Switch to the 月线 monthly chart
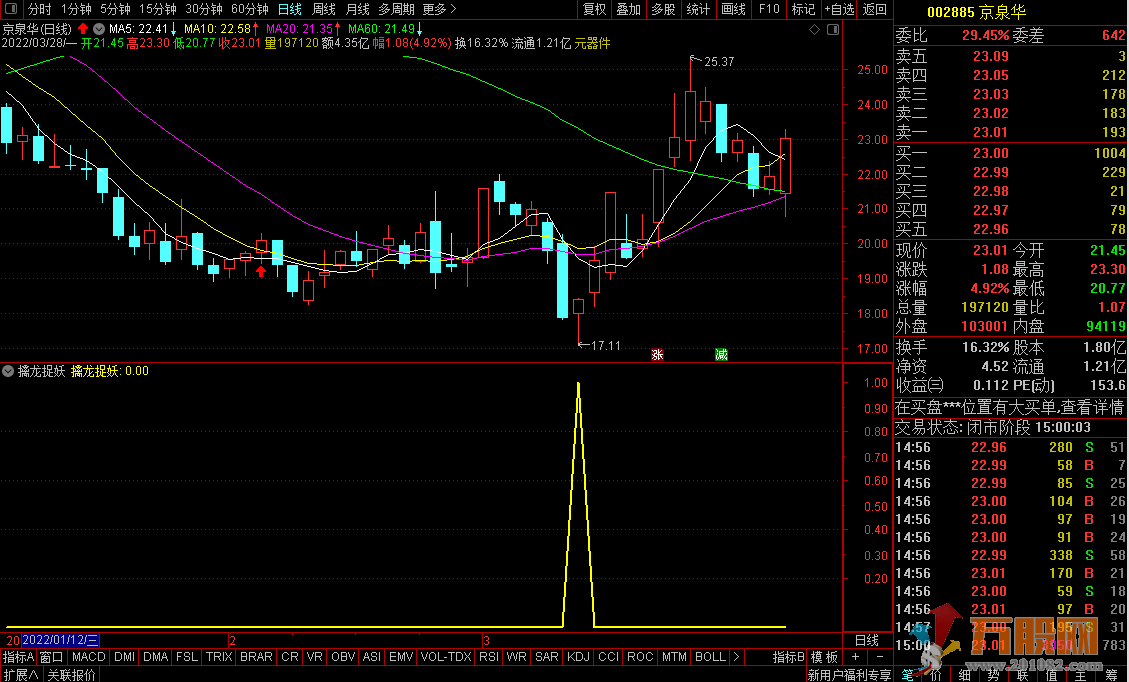Viewport: 1129px width, 682px height. coord(358,9)
